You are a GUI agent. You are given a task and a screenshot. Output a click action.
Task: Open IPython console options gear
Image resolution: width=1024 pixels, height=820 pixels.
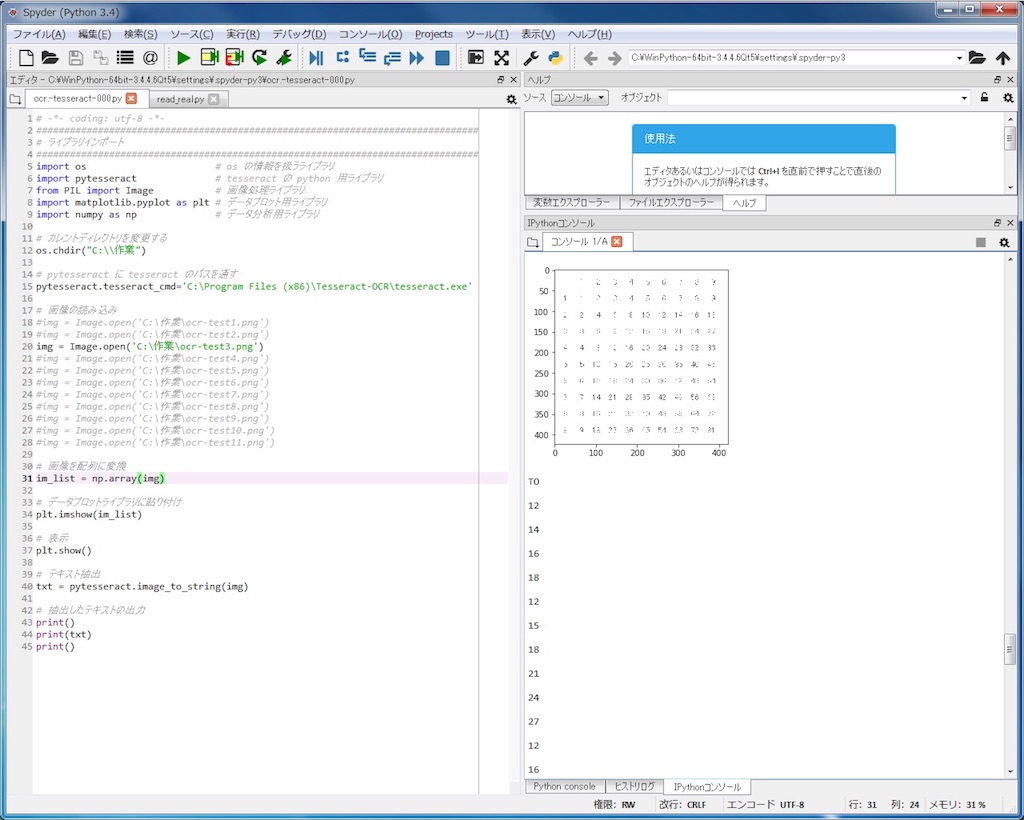point(1004,242)
